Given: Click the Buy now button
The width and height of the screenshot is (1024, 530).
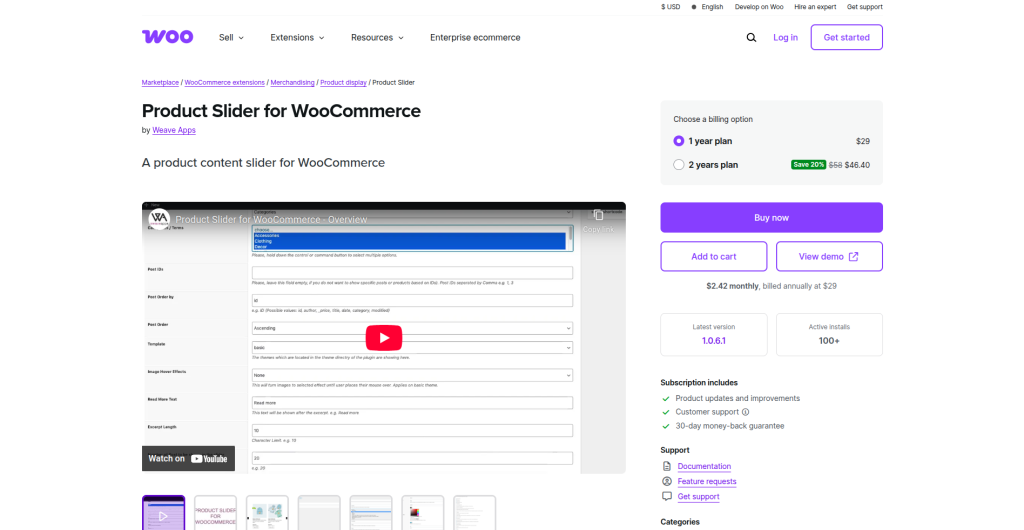Looking at the screenshot, I should pyautogui.click(x=771, y=217).
